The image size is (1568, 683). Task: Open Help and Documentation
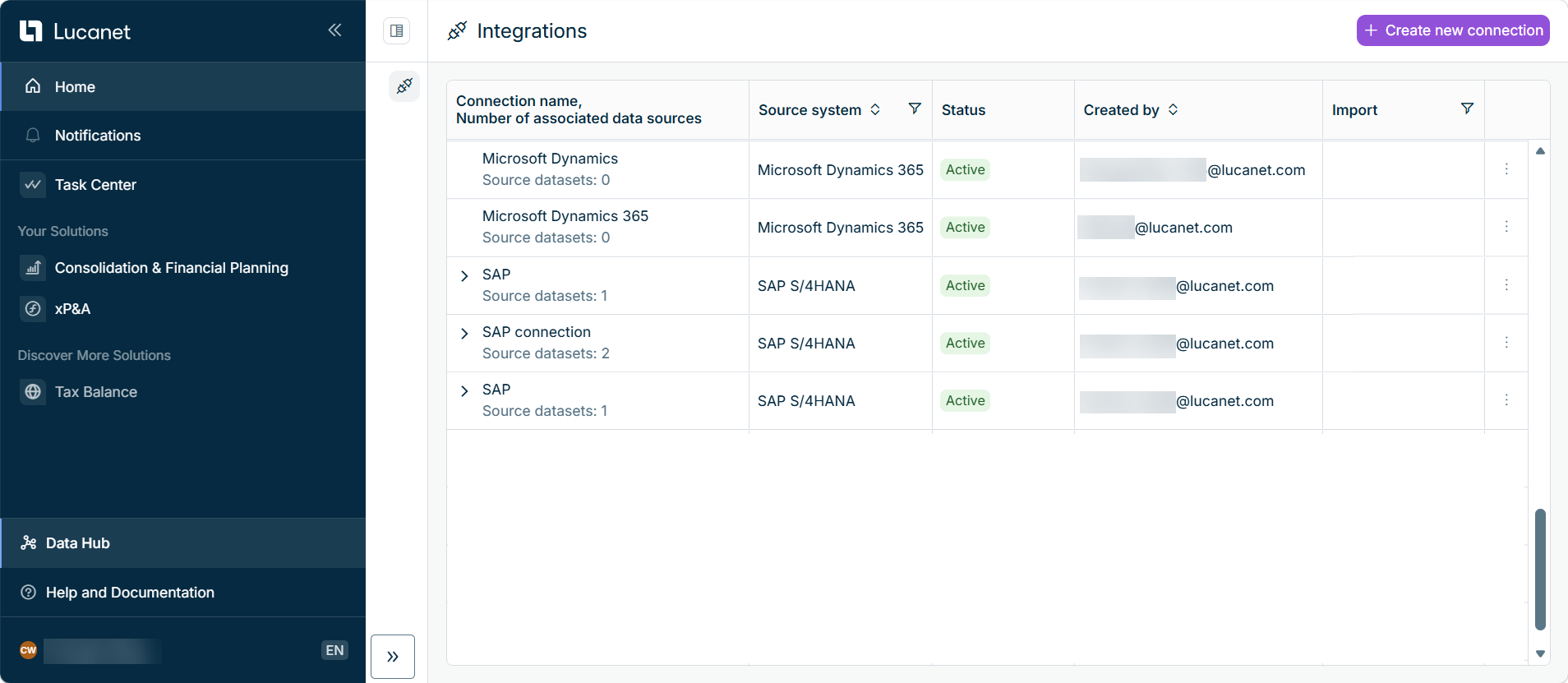[183, 593]
